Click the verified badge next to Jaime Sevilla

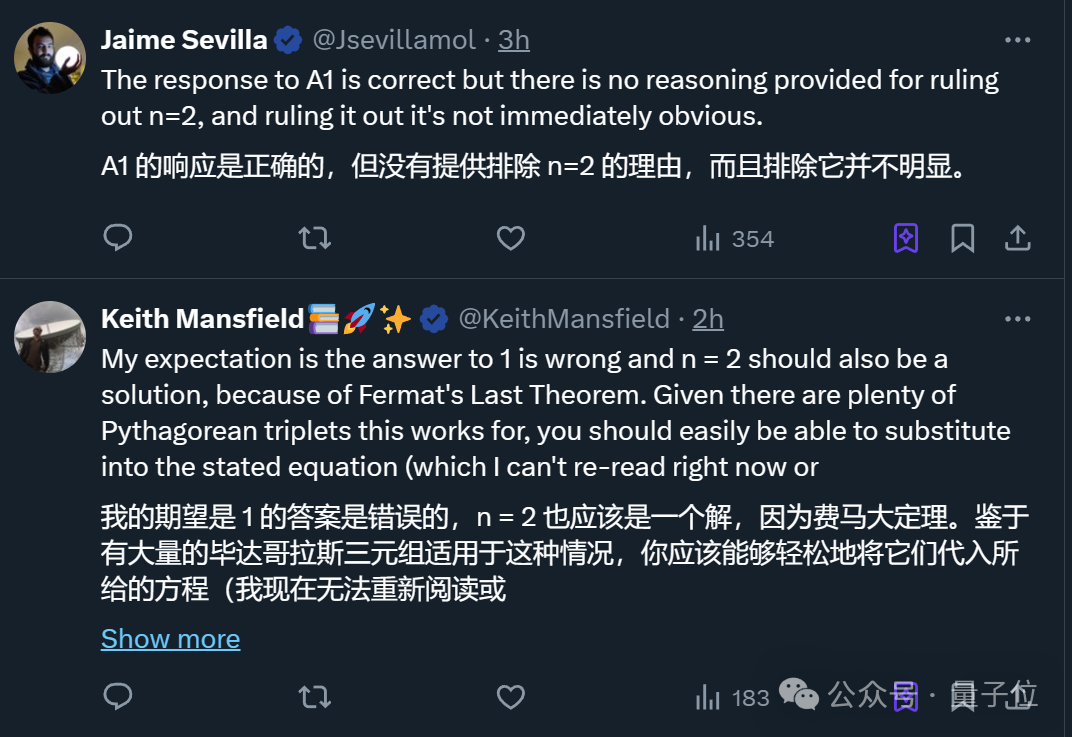(x=287, y=39)
